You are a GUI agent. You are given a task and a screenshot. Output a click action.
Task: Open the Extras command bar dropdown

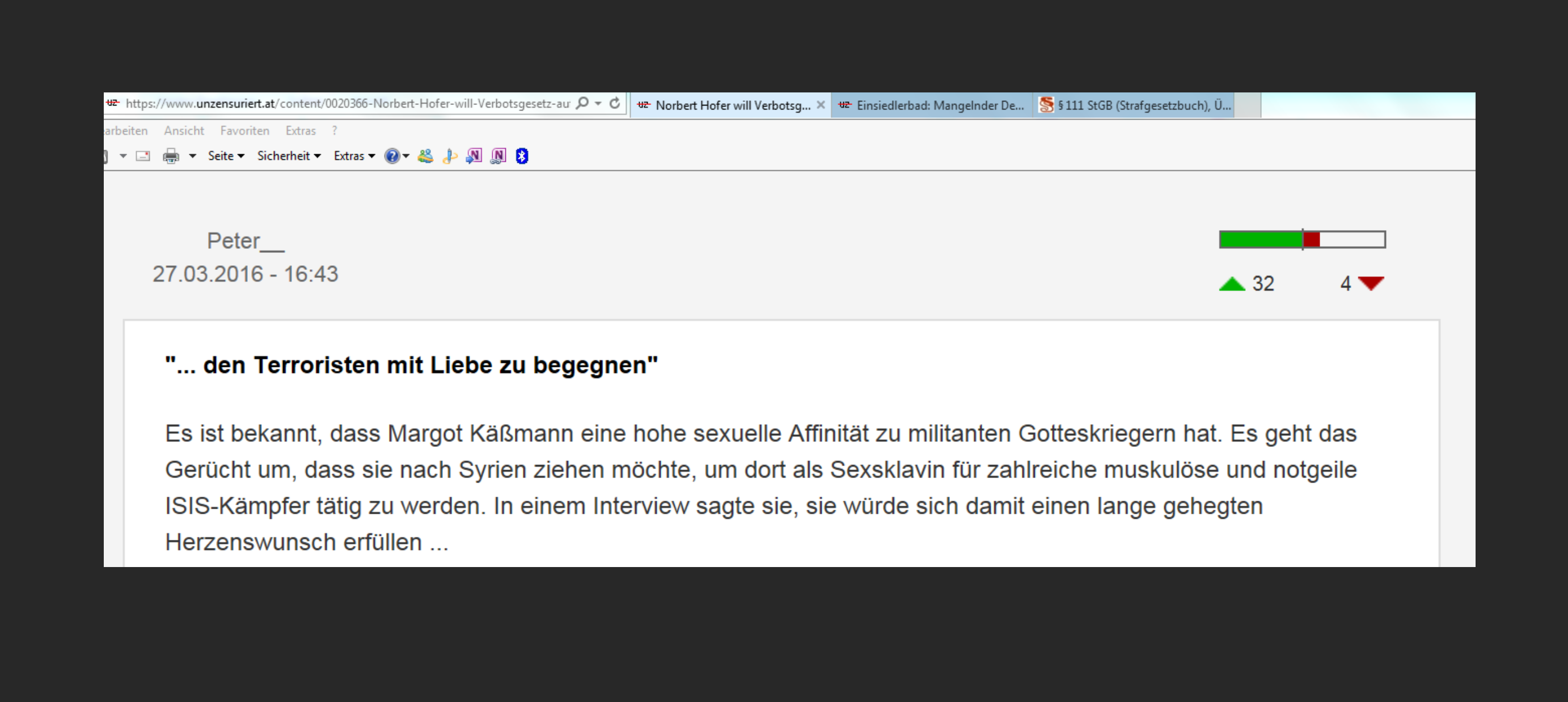click(354, 157)
